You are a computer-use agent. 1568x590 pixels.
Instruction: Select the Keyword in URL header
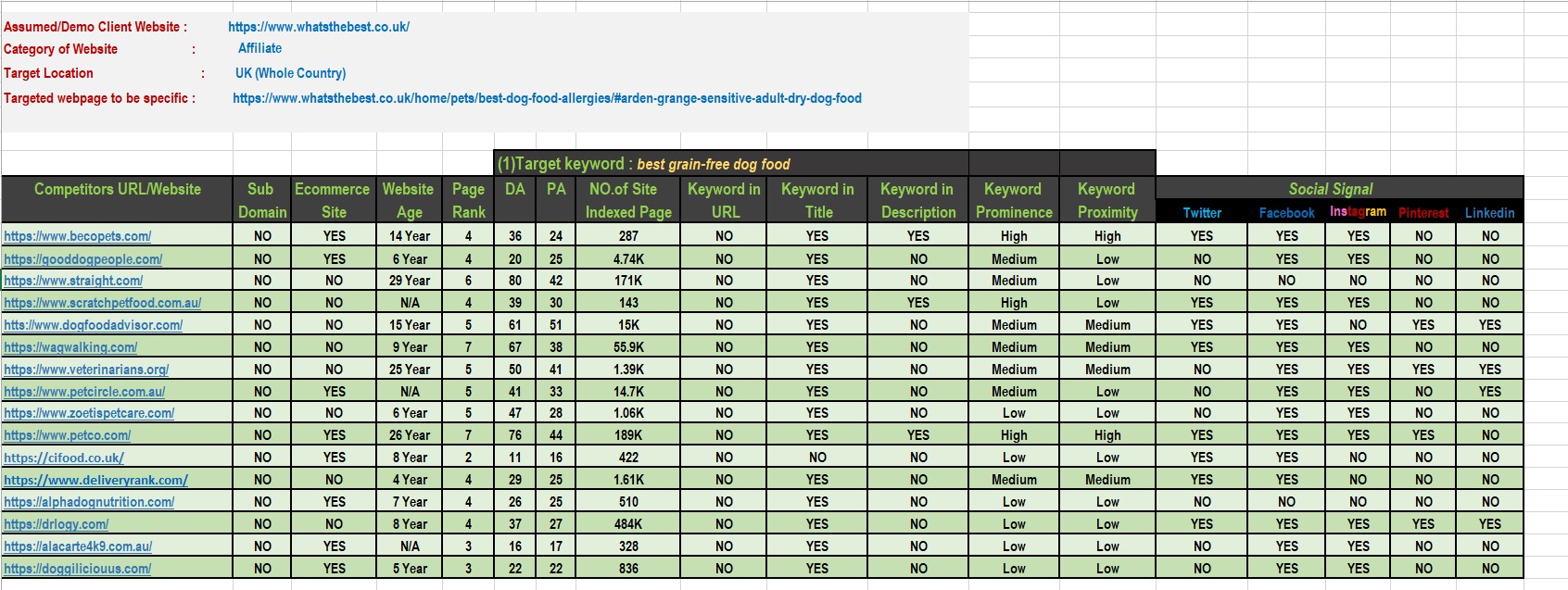coord(725,200)
